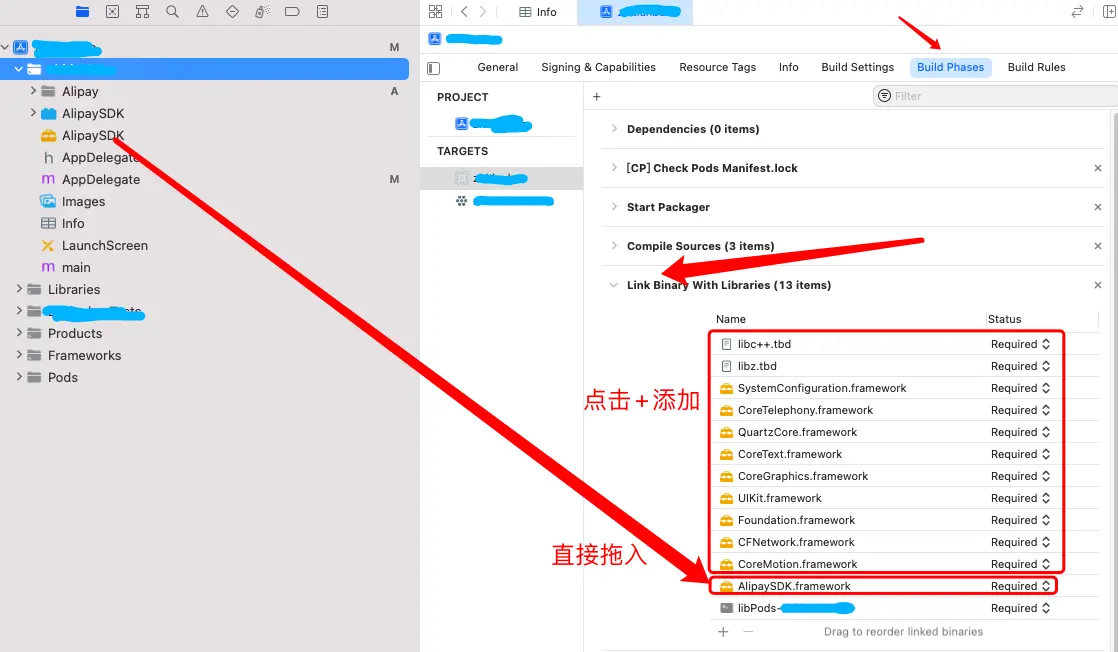Add an editor pane on right
The image size is (1118, 652).
tap(1109, 11)
